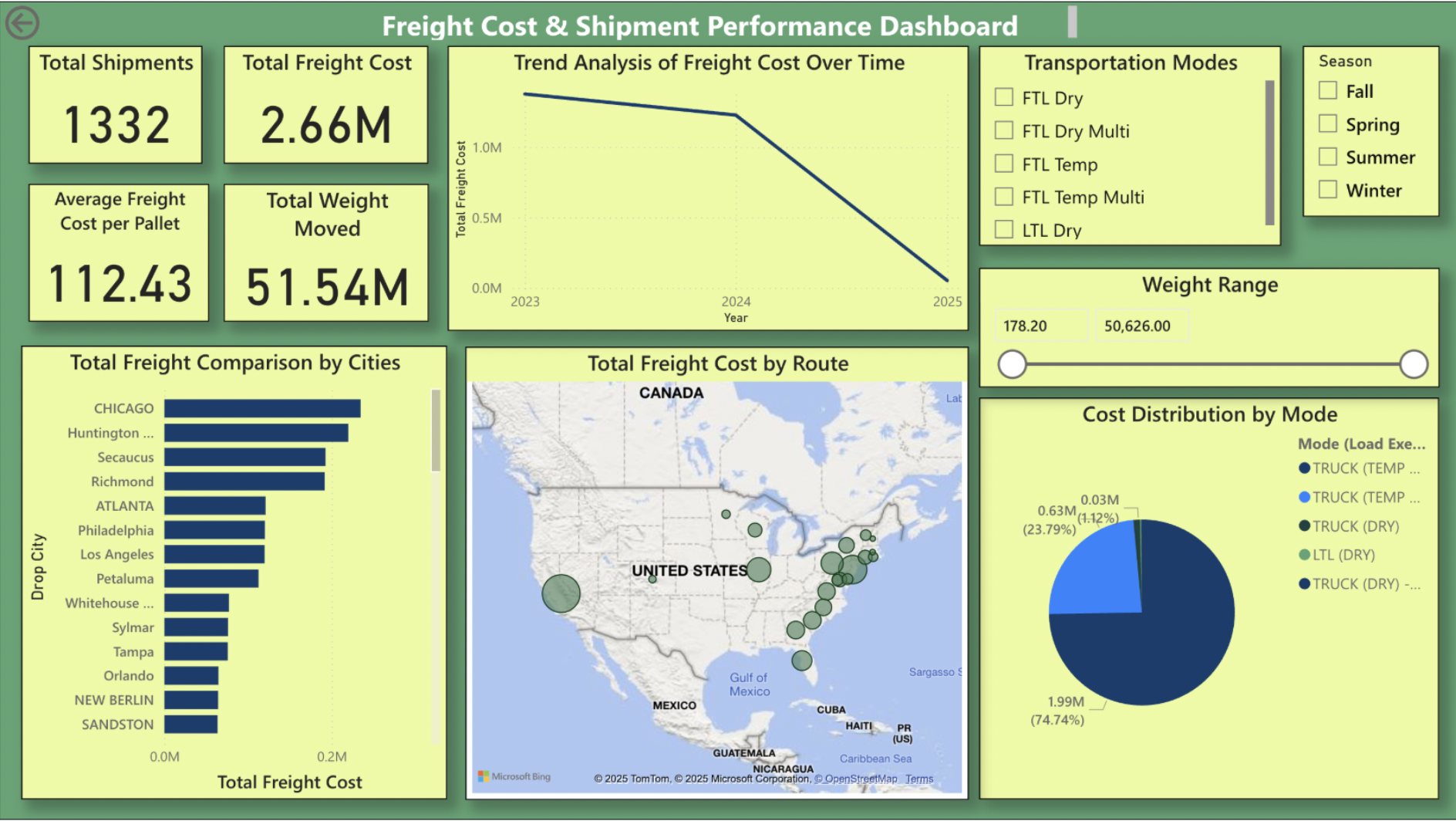
Task: Check the FTL Dry Multi checkbox
Action: (x=1004, y=130)
